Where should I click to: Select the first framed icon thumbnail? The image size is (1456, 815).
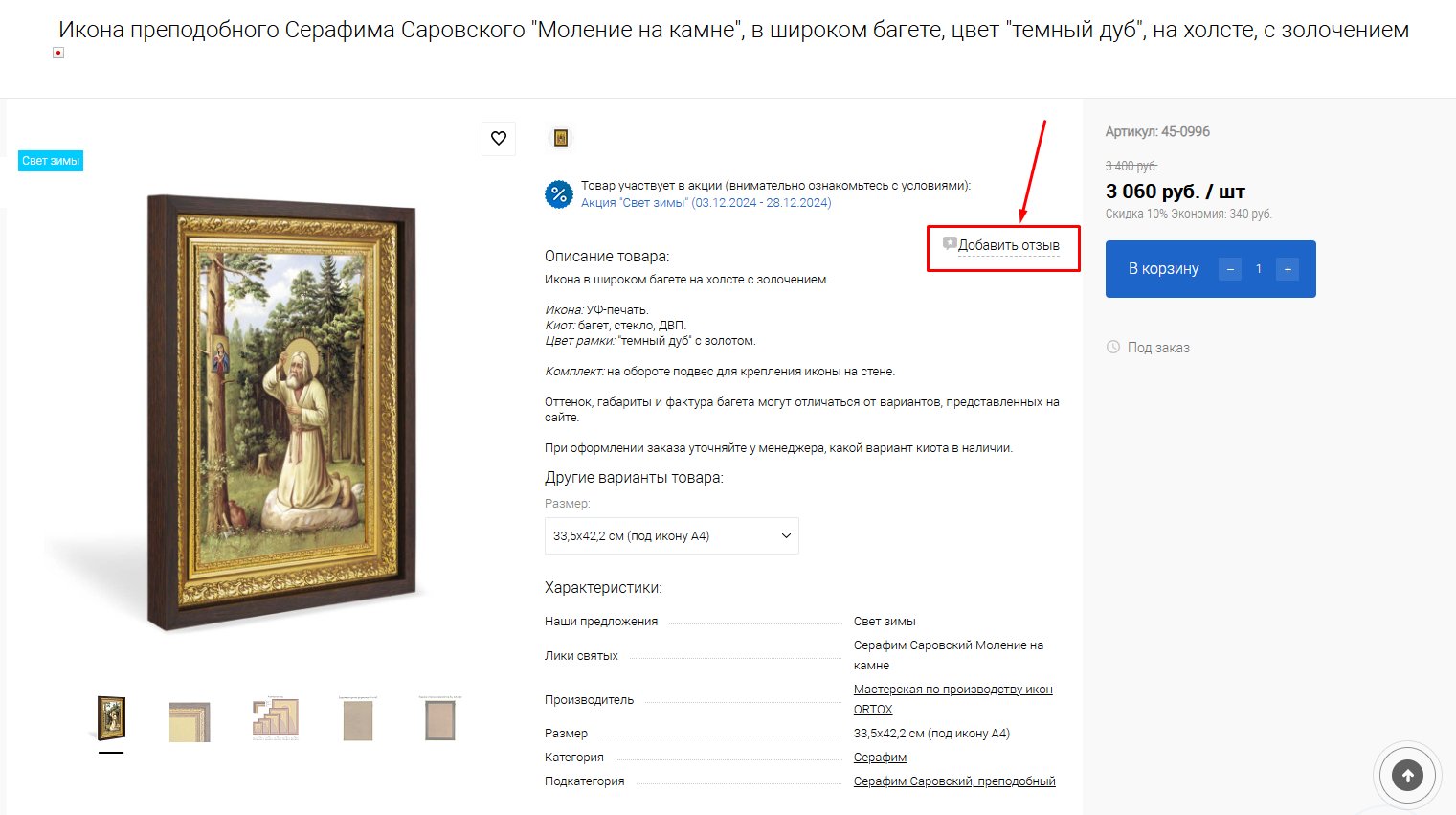111,719
